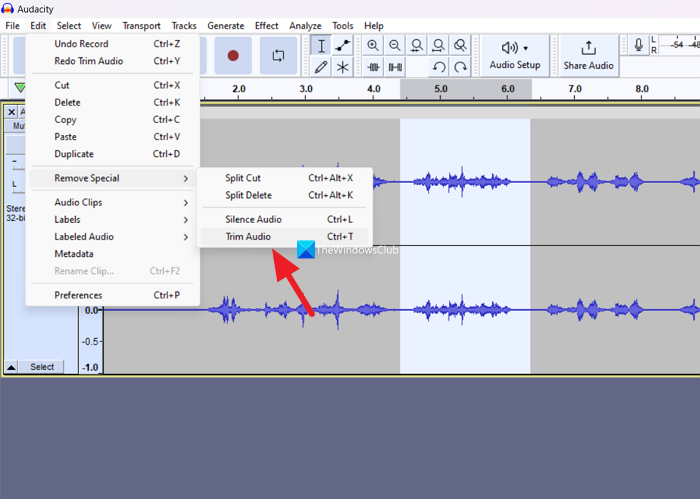Click the record meter microphone icon
This screenshot has height=499, width=700.
(x=638, y=45)
